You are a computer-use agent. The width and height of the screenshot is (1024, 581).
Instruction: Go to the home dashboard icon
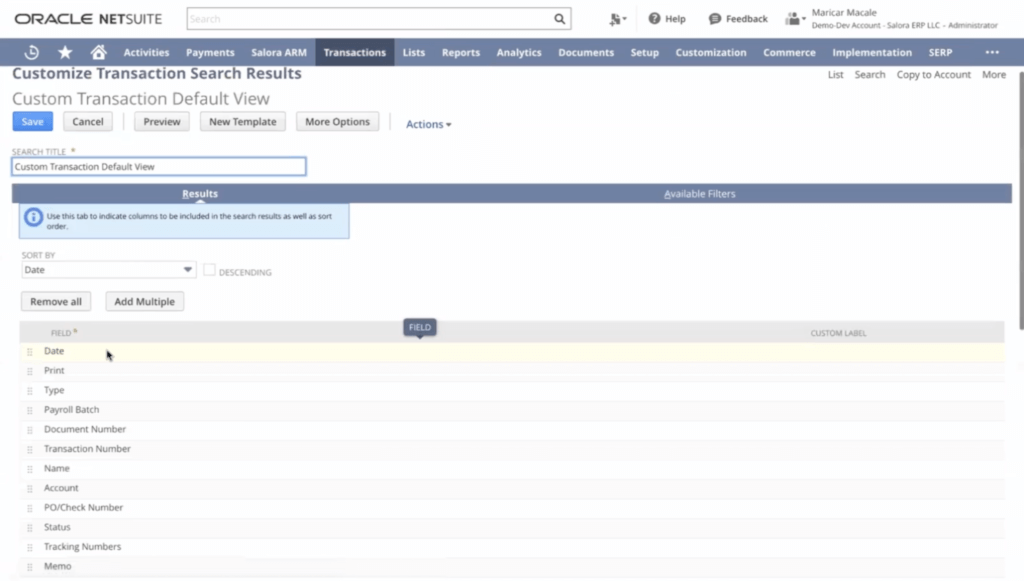98,52
